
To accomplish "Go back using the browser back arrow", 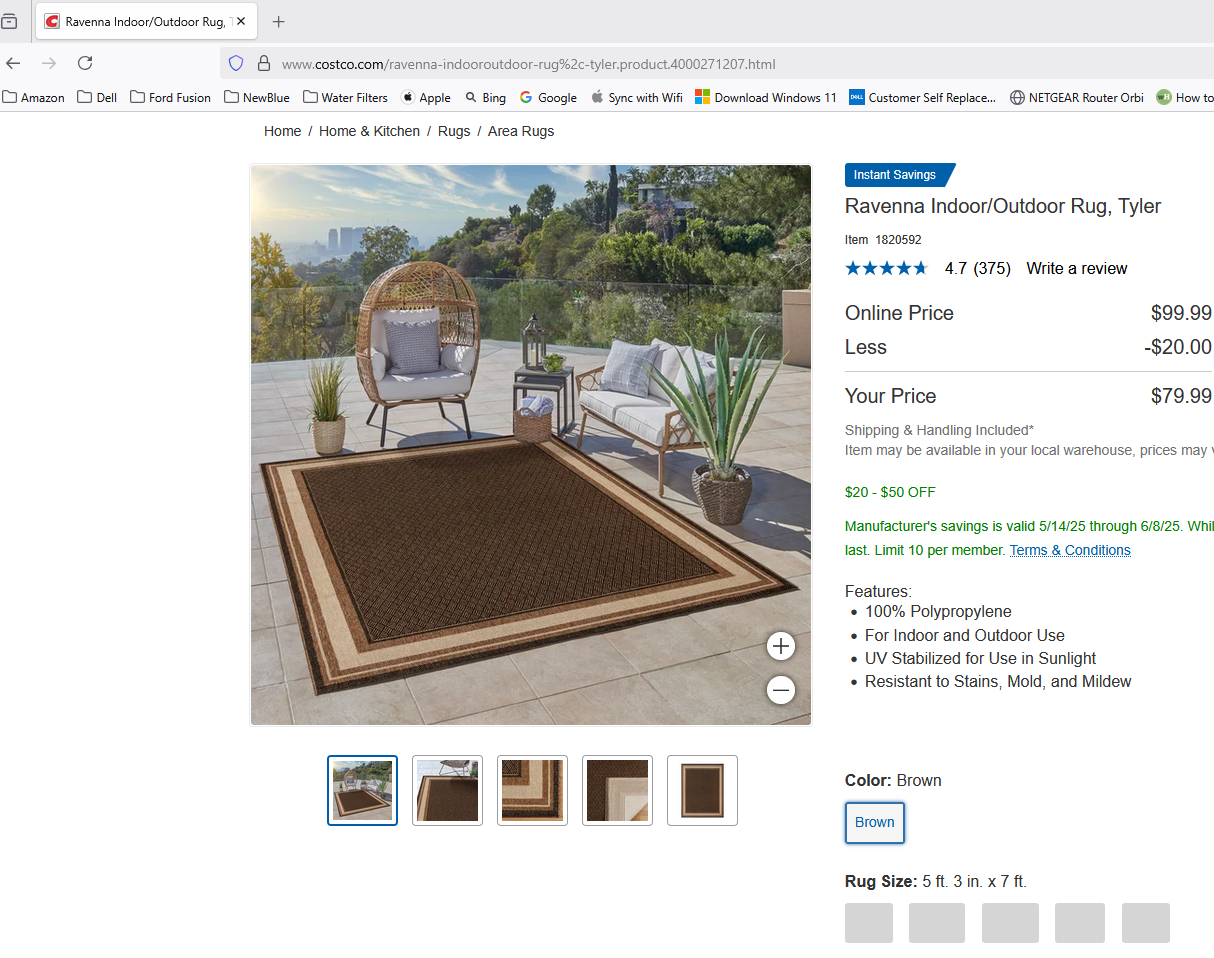I will click(x=13, y=63).
